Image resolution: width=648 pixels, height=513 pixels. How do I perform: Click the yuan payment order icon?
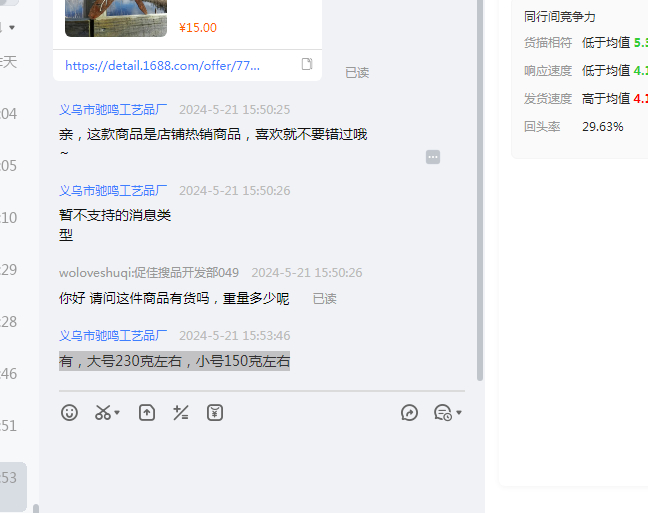pos(215,412)
